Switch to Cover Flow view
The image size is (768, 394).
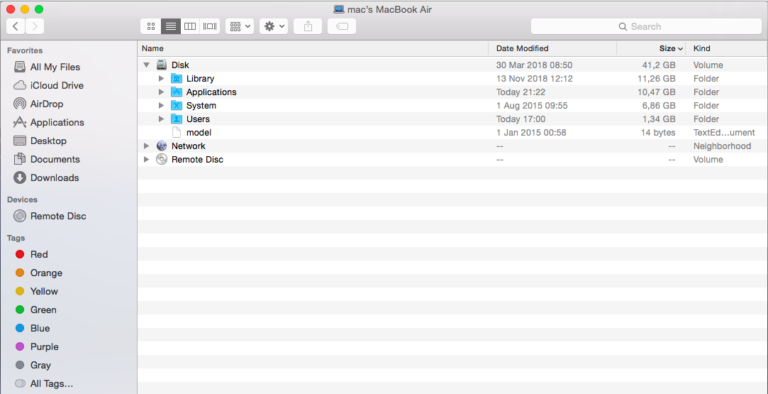(x=210, y=26)
